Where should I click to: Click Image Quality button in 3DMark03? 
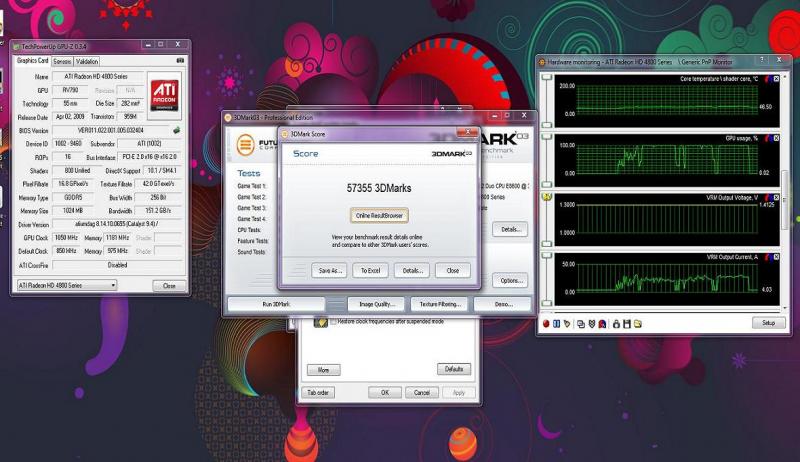coord(376,304)
